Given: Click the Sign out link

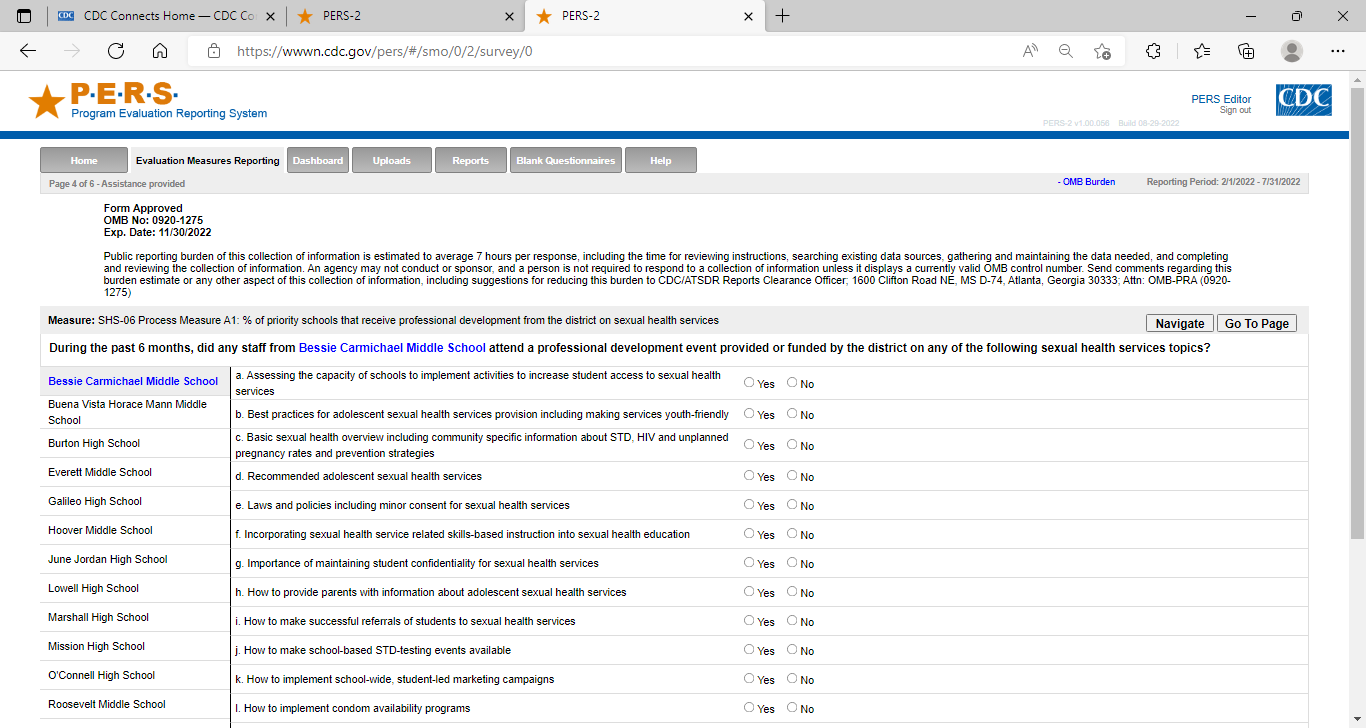Looking at the screenshot, I should point(1235,110).
